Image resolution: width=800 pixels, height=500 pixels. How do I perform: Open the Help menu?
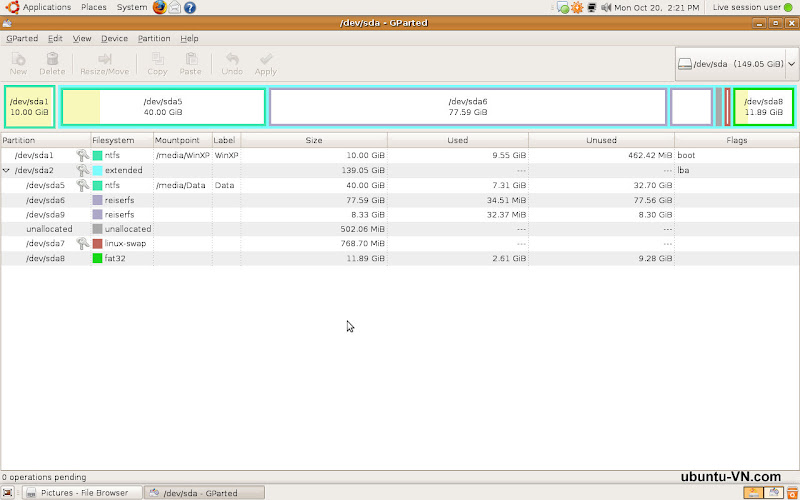point(189,38)
